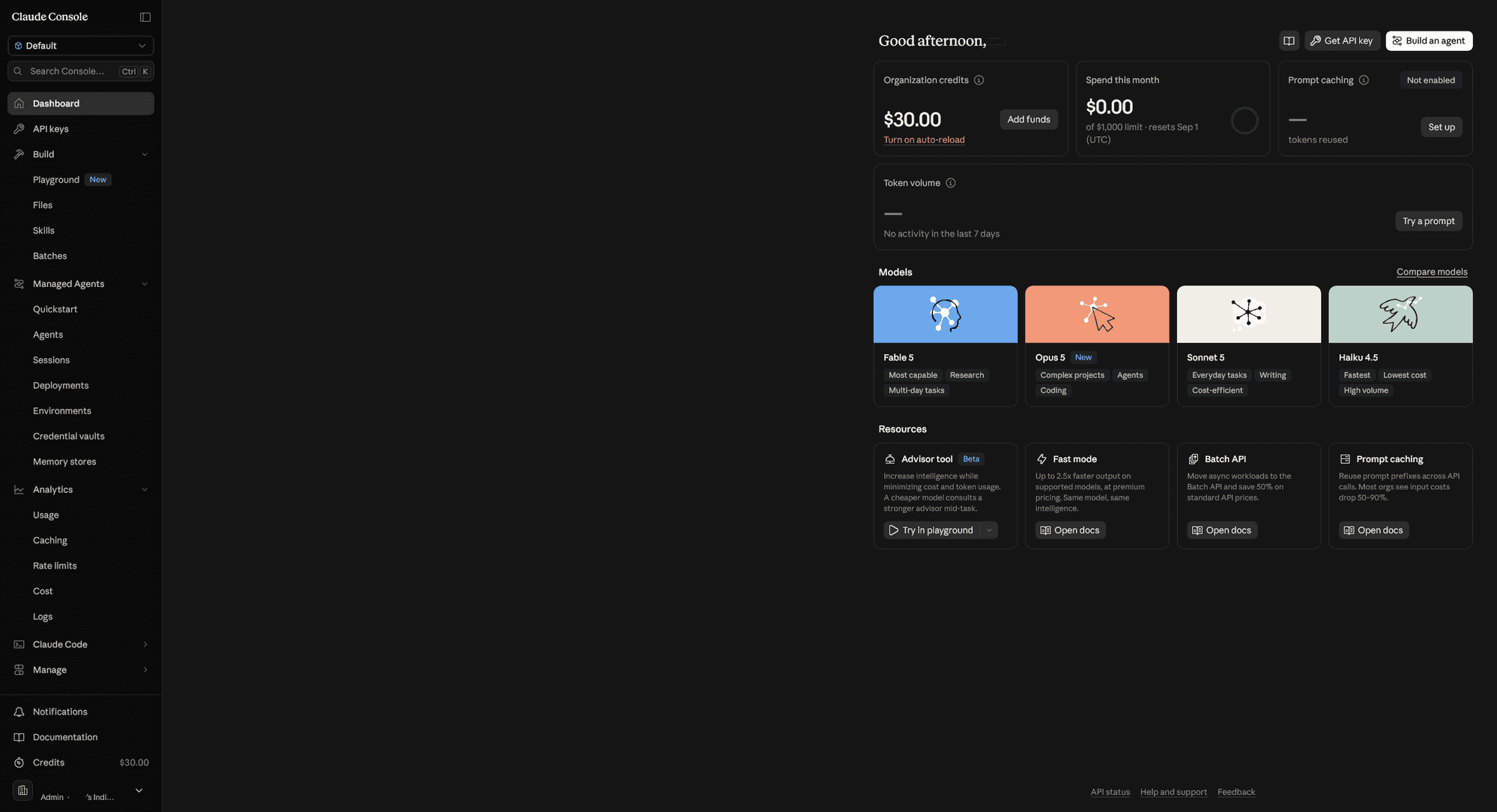Click the Batch API icon in Resources

click(x=1194, y=459)
